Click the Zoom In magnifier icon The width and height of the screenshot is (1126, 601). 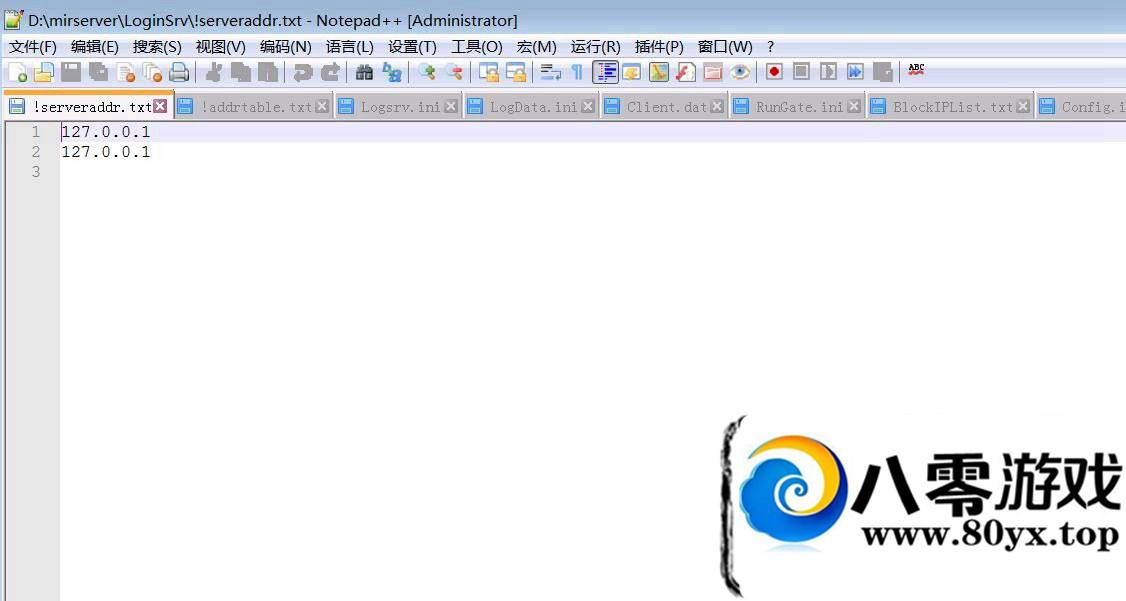427,72
